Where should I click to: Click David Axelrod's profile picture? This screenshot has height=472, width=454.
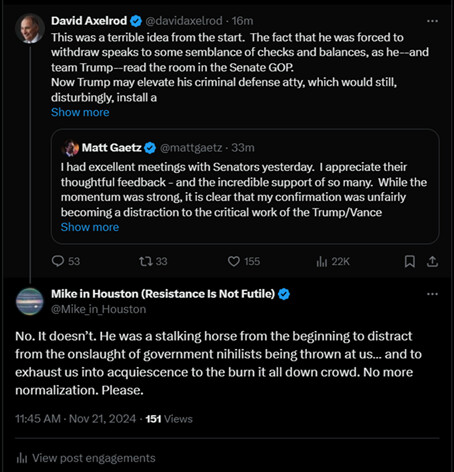[x=30, y=28]
